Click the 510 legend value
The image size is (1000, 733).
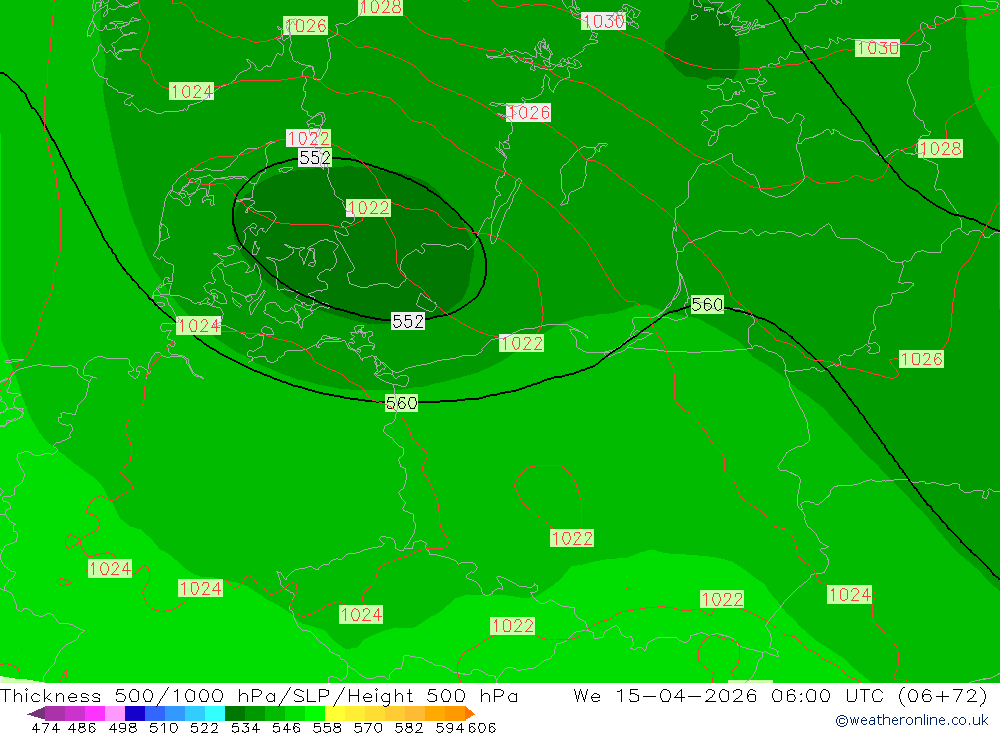click(x=163, y=727)
